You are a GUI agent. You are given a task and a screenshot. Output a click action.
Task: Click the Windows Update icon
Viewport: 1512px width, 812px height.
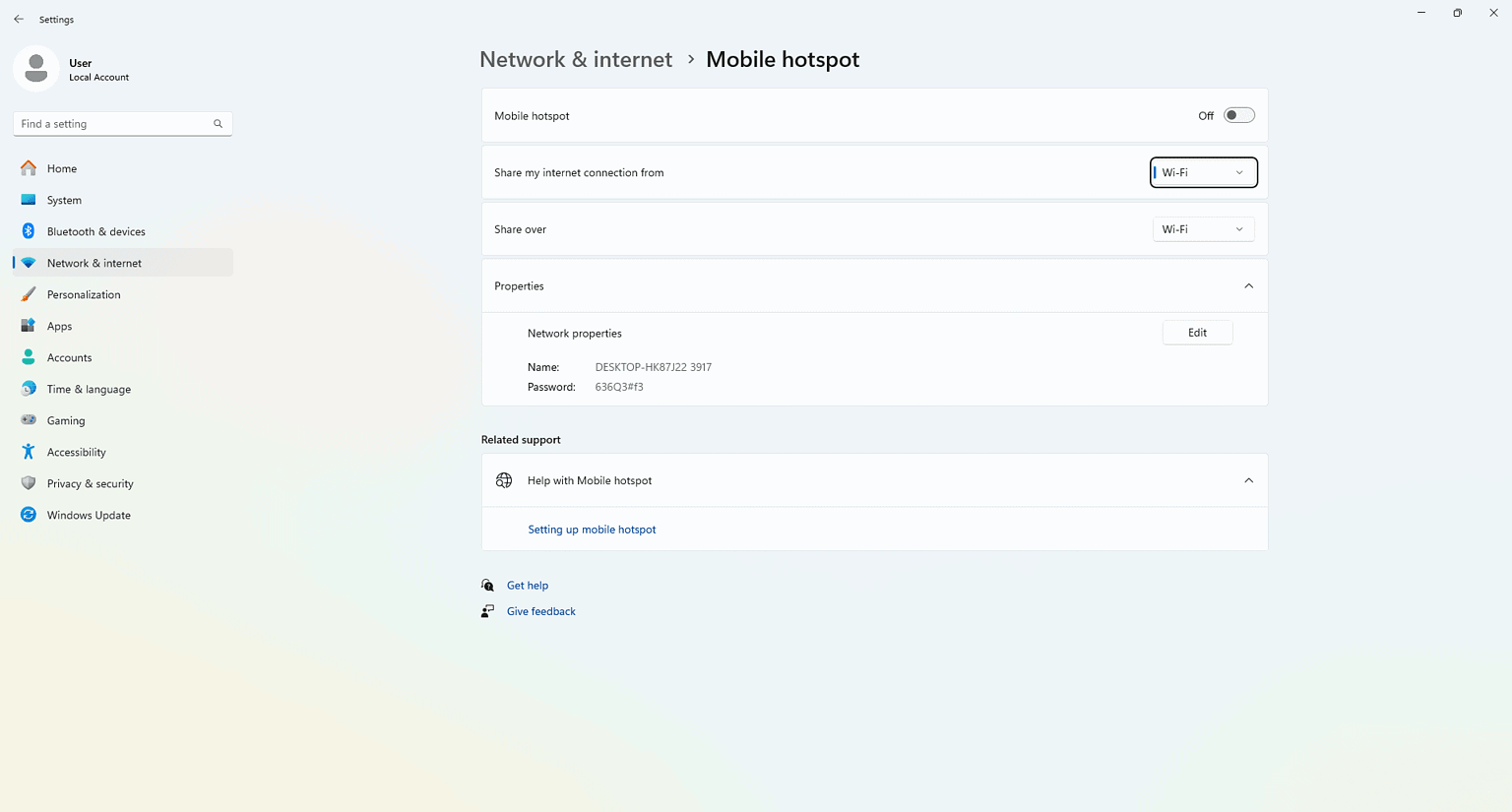tap(29, 515)
